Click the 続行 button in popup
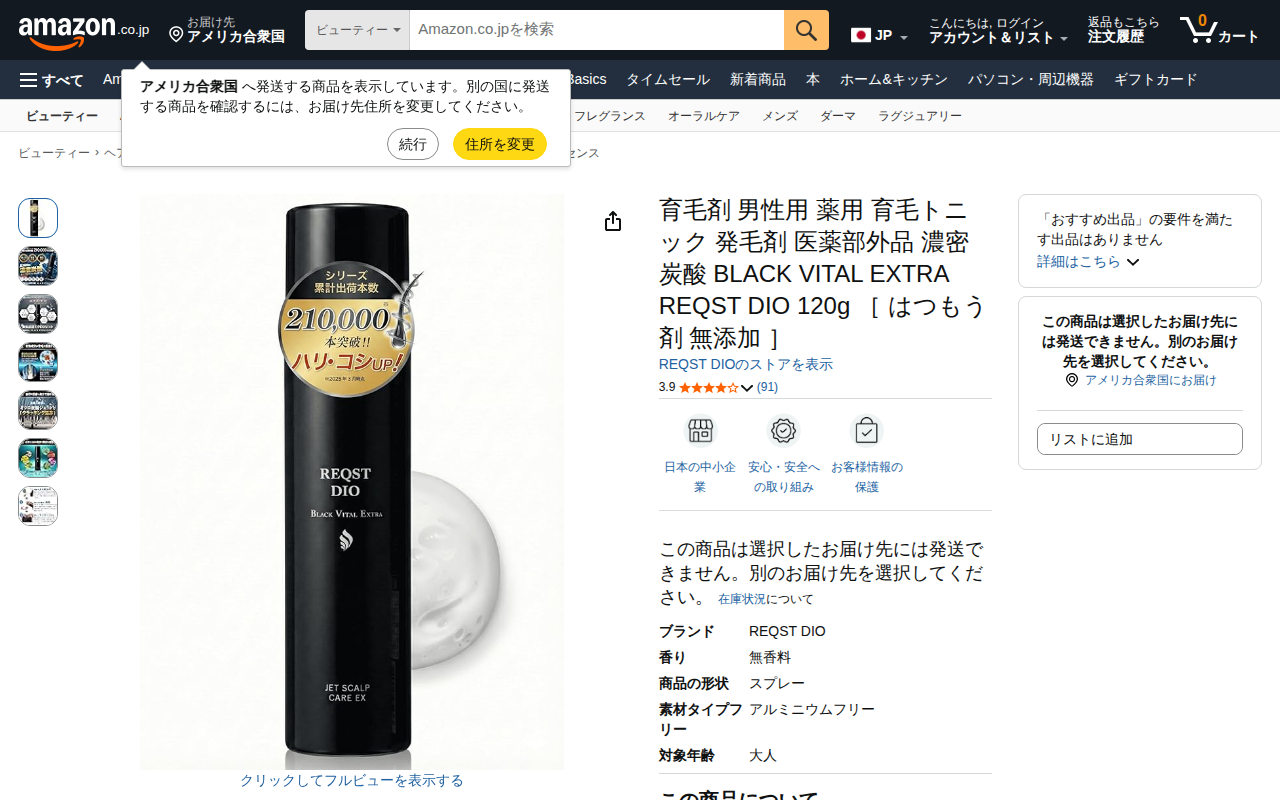 click(x=413, y=144)
